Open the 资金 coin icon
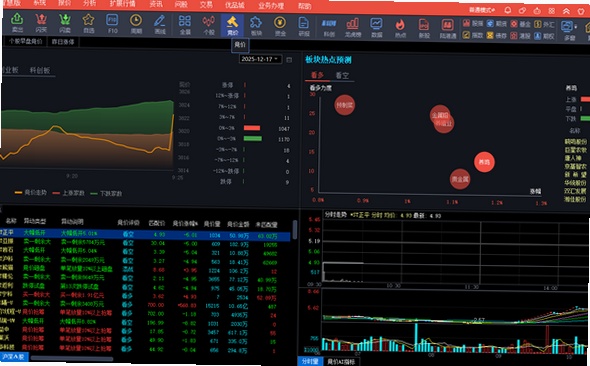590x366 pixels. 280,26
